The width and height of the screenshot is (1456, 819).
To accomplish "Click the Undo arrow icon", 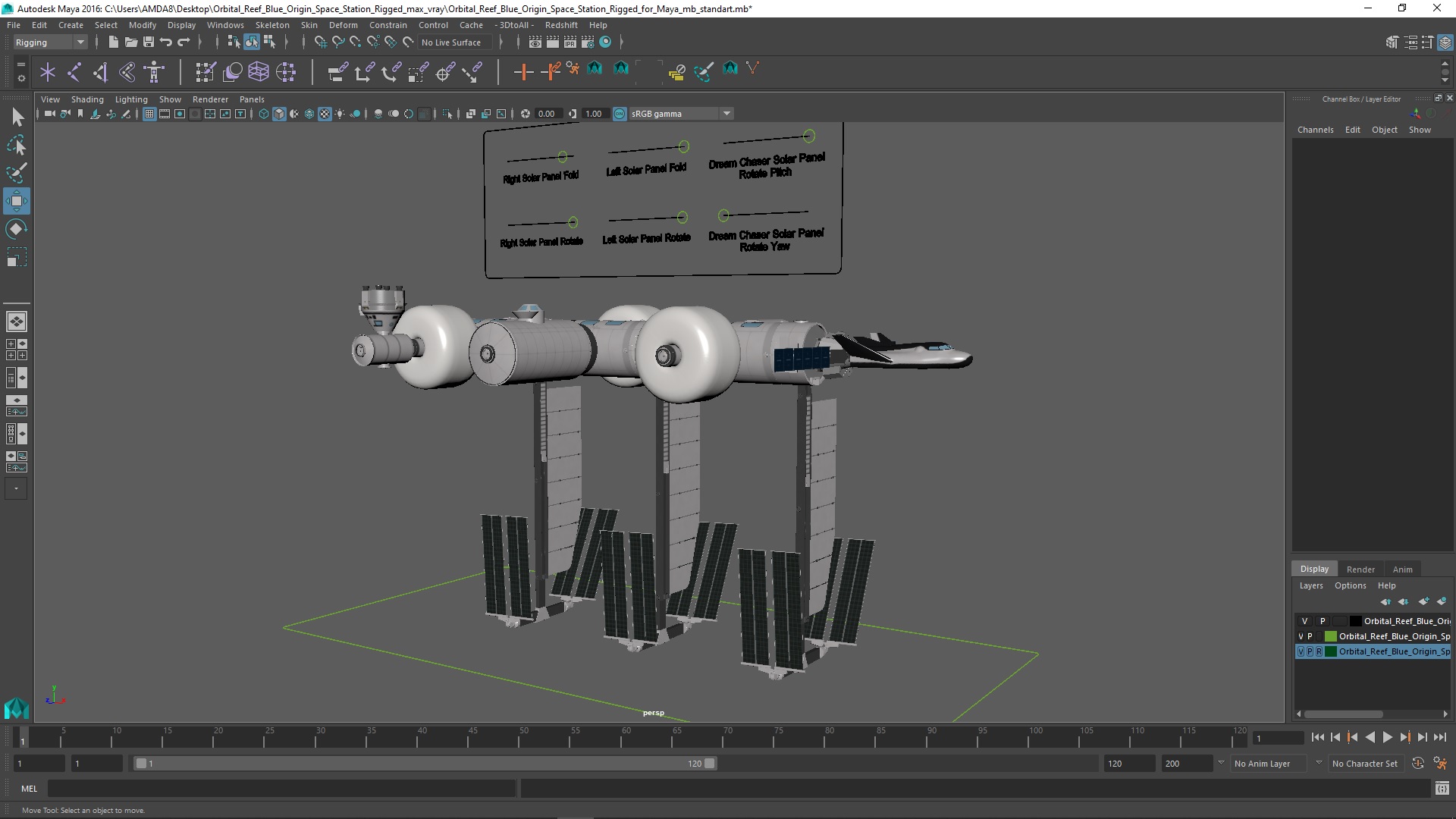I will pos(166,42).
